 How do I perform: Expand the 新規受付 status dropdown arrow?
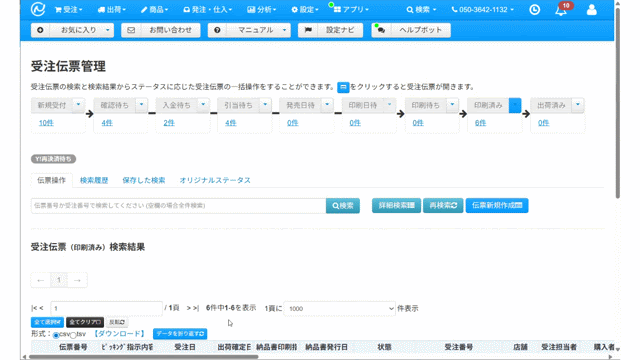point(78,105)
